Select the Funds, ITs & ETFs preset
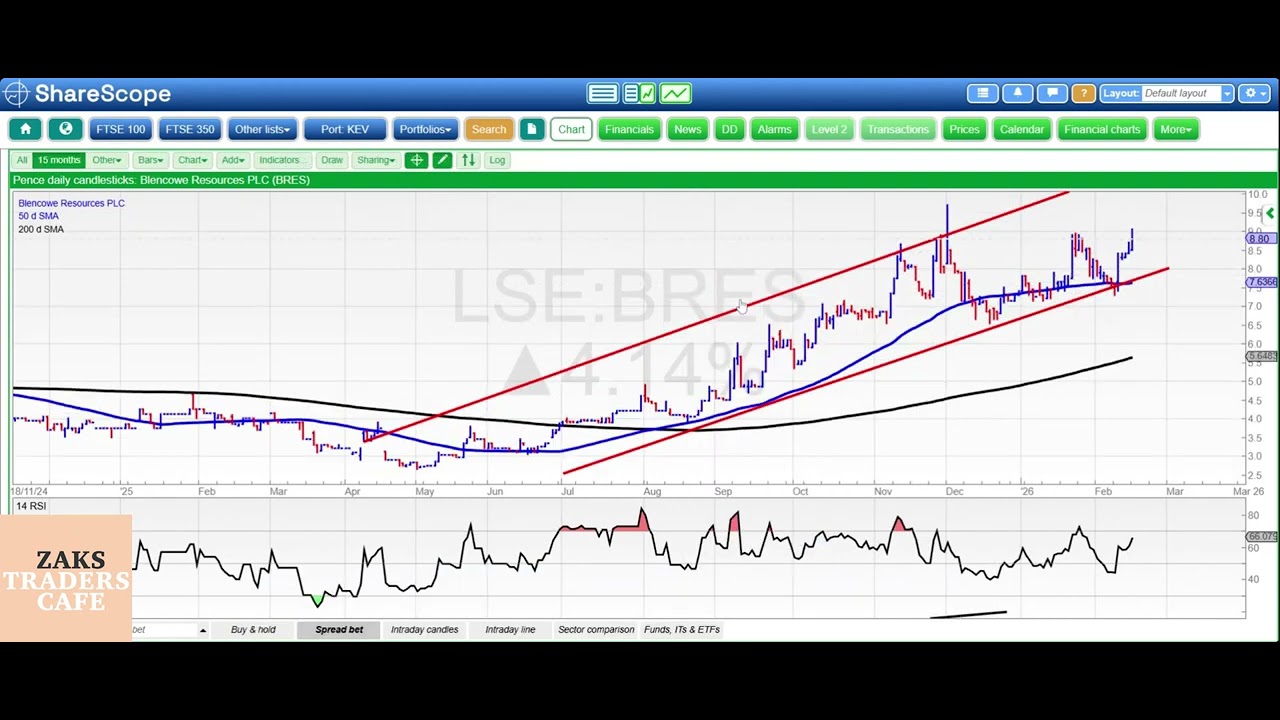The height and width of the screenshot is (720, 1280). coord(682,630)
